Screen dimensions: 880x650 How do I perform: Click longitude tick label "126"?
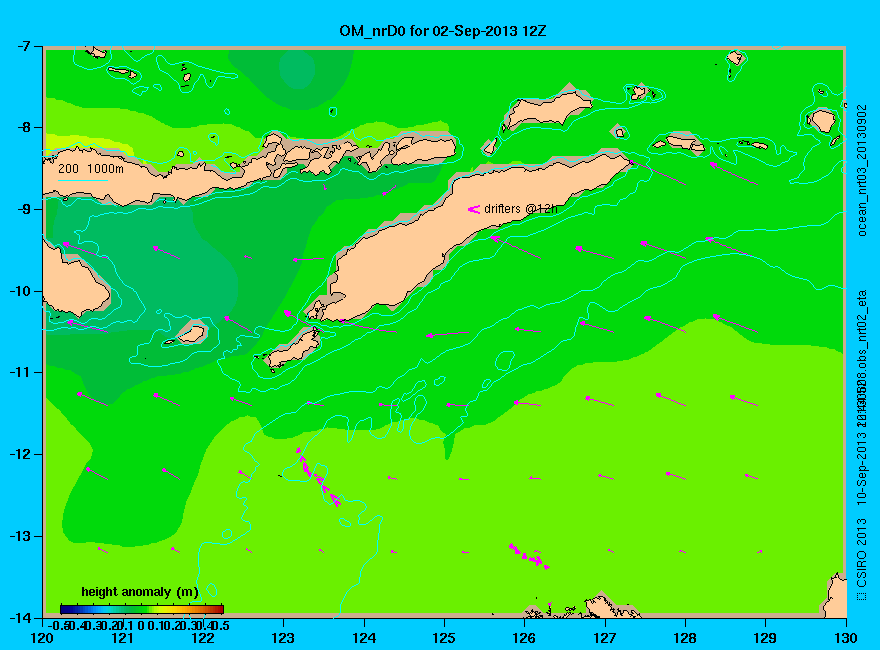click(x=525, y=638)
